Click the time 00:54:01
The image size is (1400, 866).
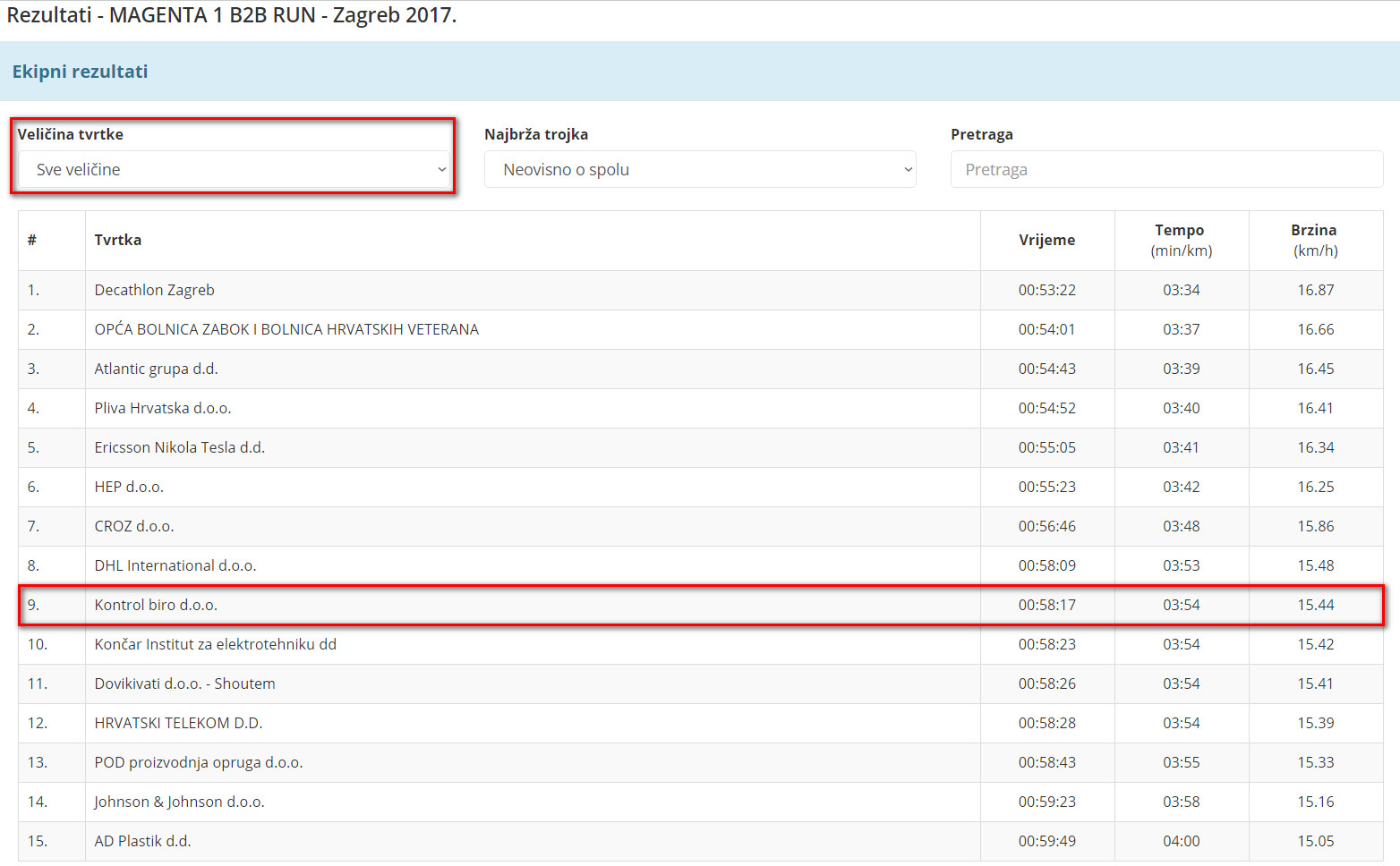tap(1046, 329)
